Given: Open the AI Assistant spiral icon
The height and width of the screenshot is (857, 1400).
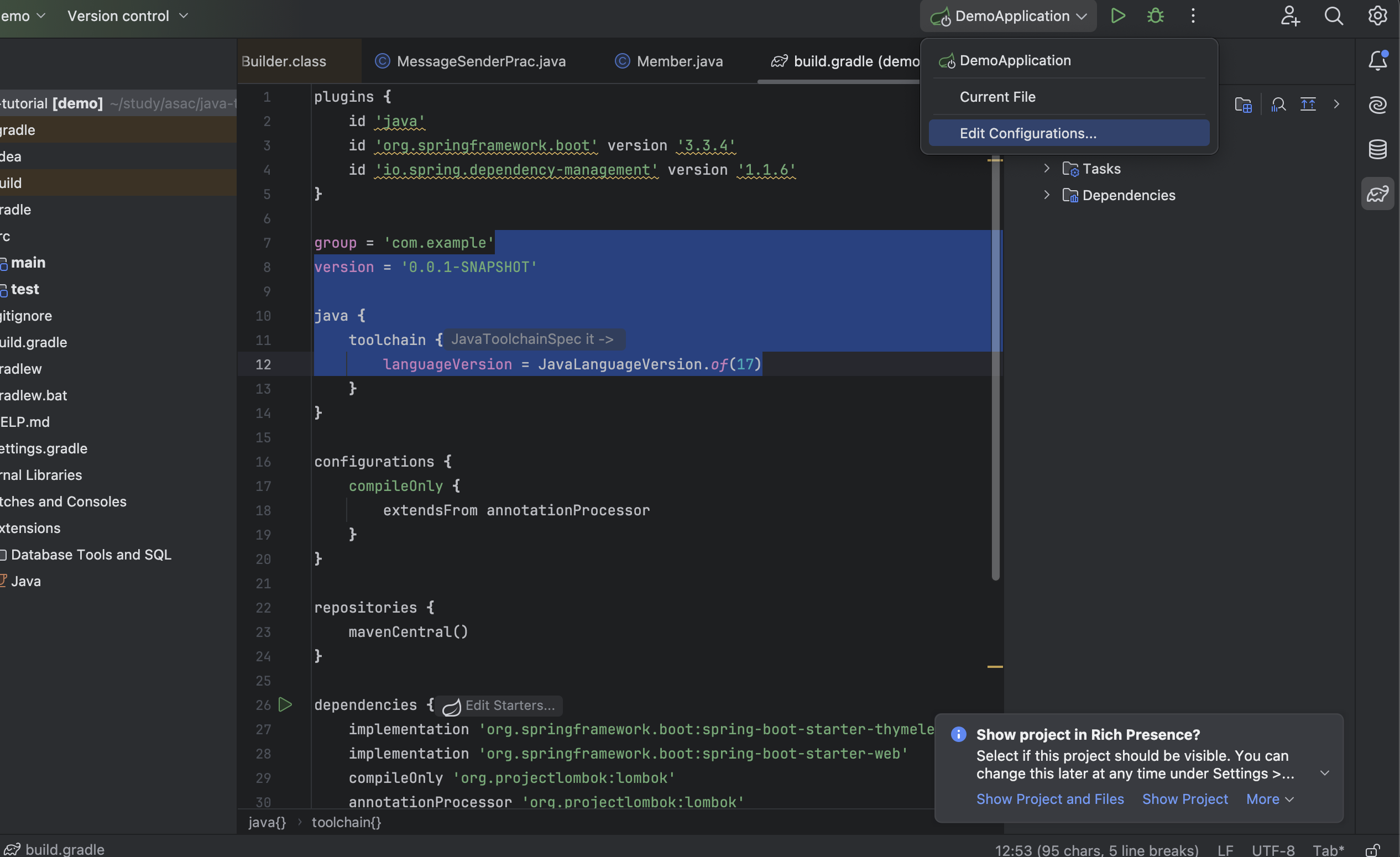Looking at the screenshot, I should [1377, 105].
